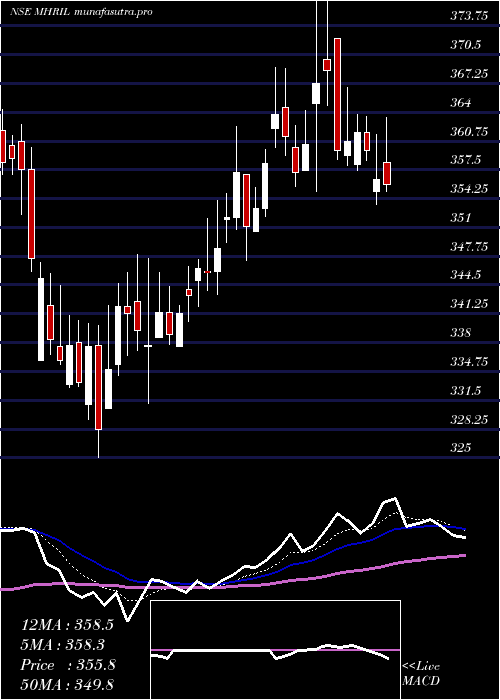Click the 364 price axis label
Viewport: 500px width, 700px height.
pos(460,103)
